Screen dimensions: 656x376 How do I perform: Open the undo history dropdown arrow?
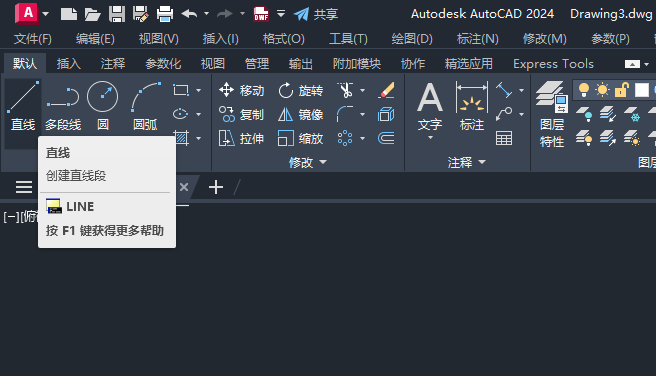[206, 14]
